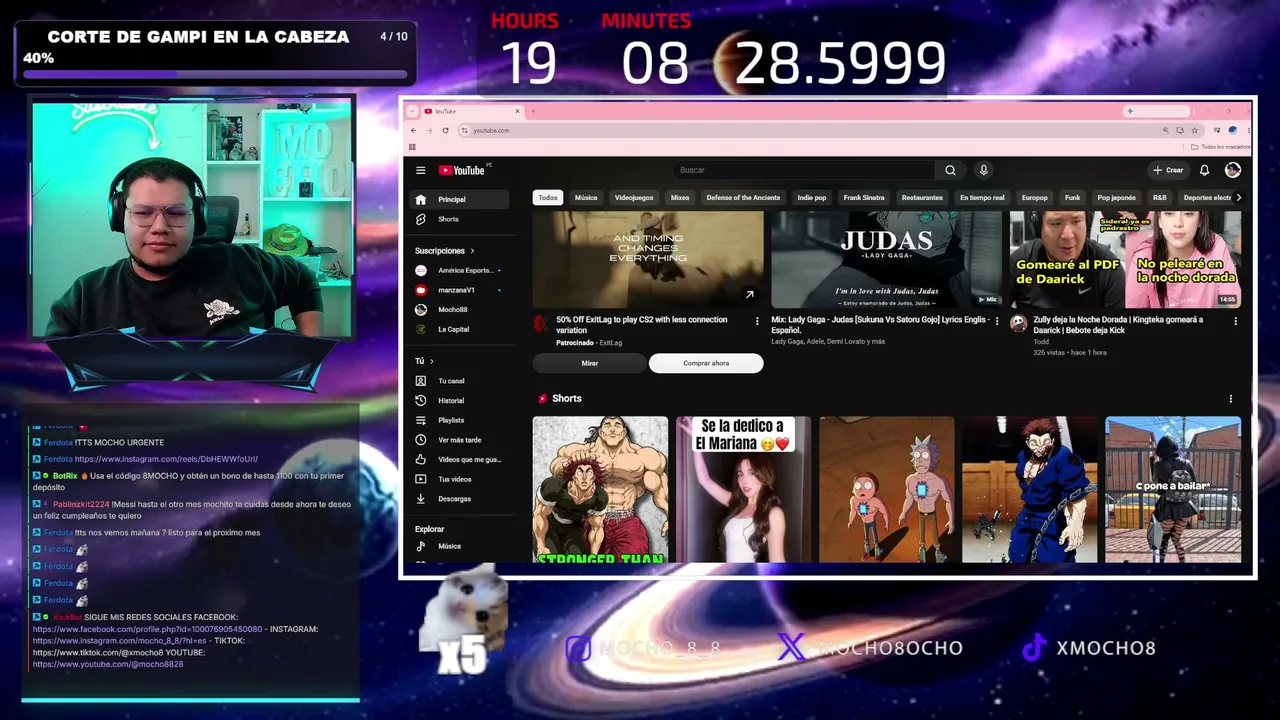Click the browser forward arrow
The height and width of the screenshot is (720, 1280).
click(430, 130)
